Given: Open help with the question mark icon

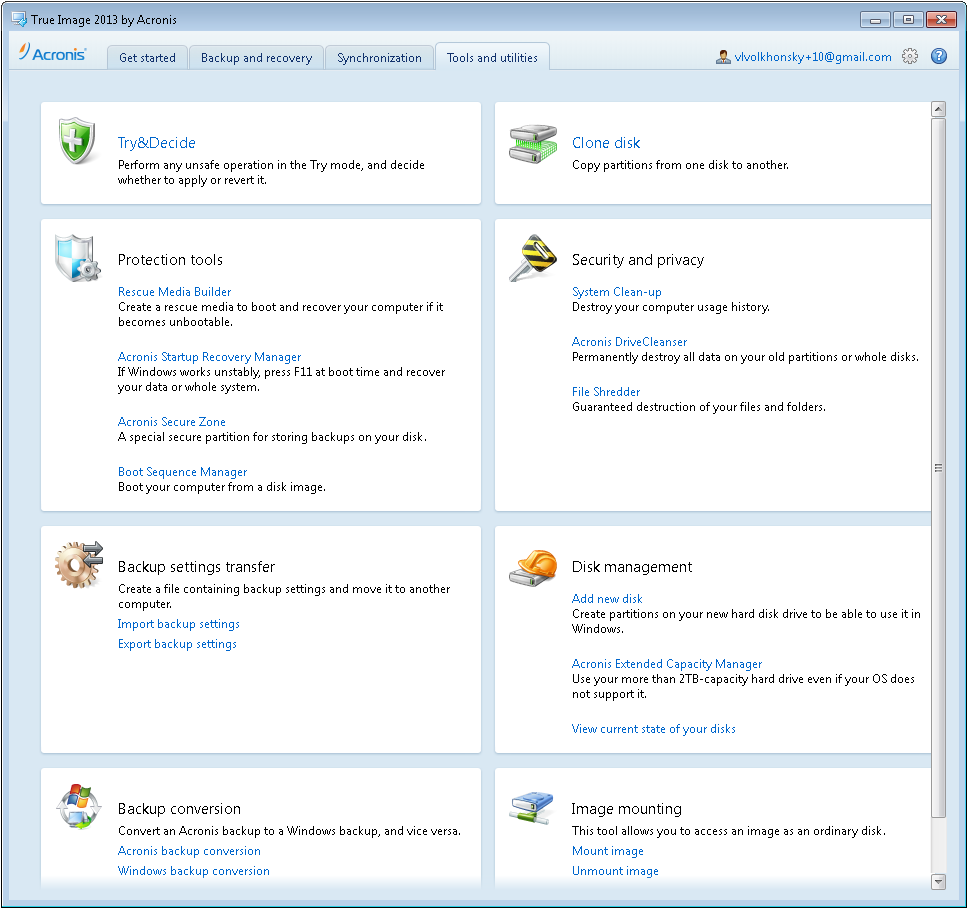Looking at the screenshot, I should coord(939,56).
